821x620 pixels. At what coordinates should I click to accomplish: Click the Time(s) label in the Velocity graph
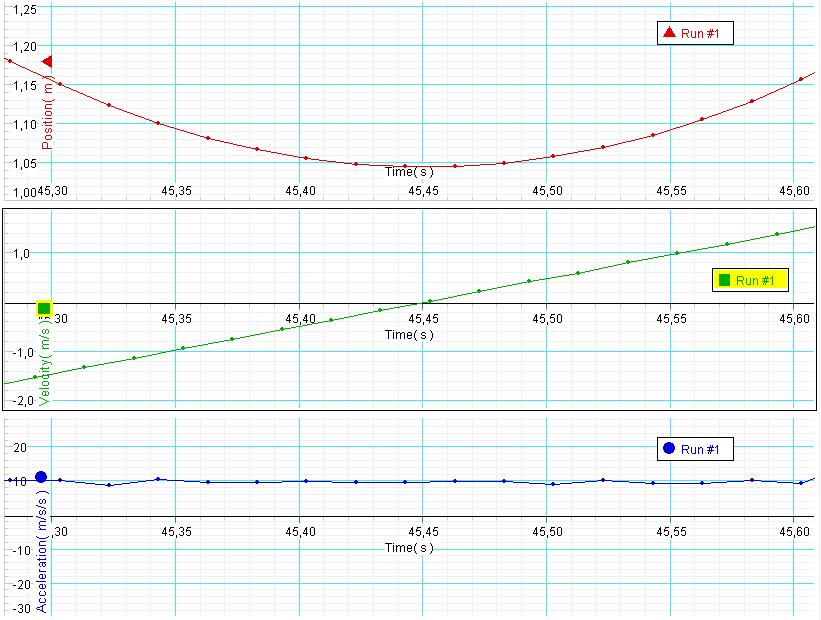pyautogui.click(x=409, y=335)
